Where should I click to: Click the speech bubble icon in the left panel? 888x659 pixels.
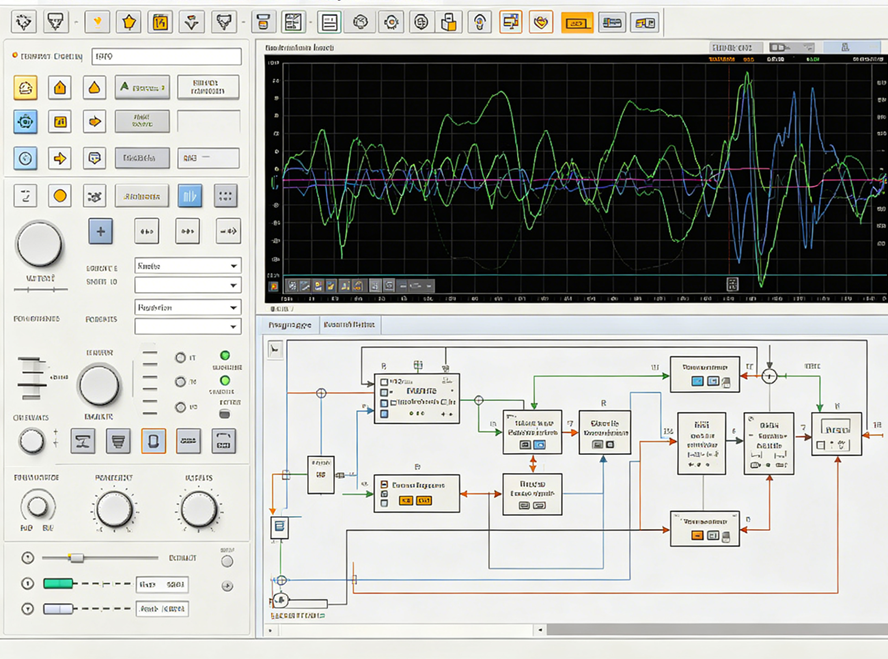(95, 158)
